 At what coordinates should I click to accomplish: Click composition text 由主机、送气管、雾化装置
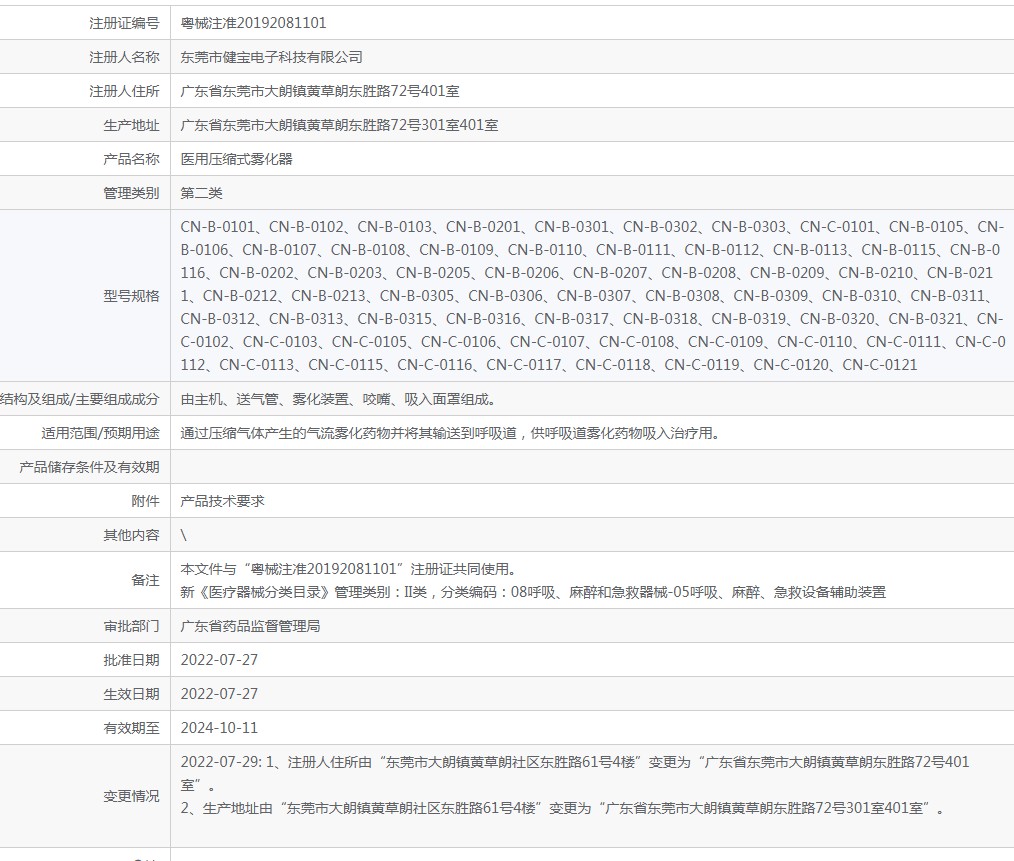click(x=338, y=400)
